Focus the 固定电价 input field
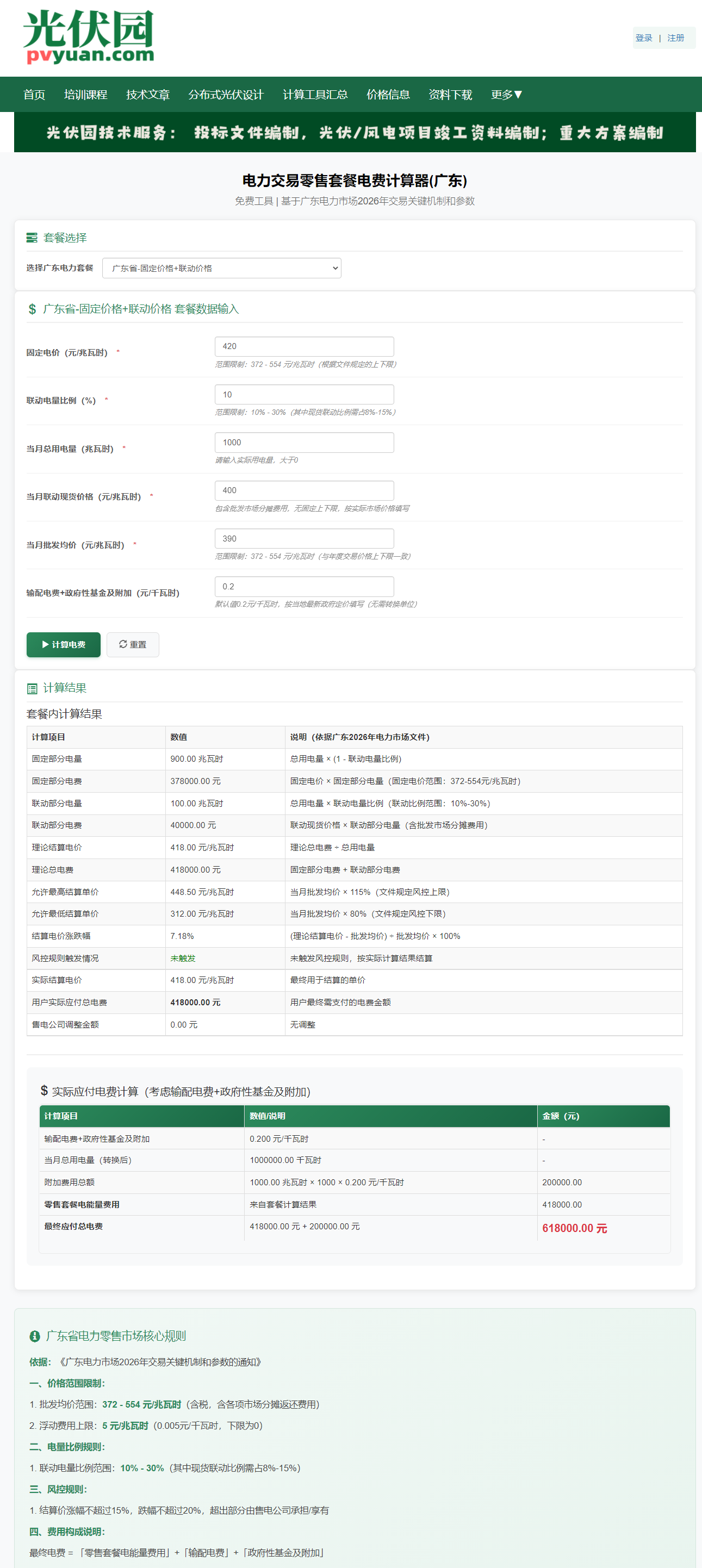Viewport: 702px width, 1568px height. click(304, 346)
